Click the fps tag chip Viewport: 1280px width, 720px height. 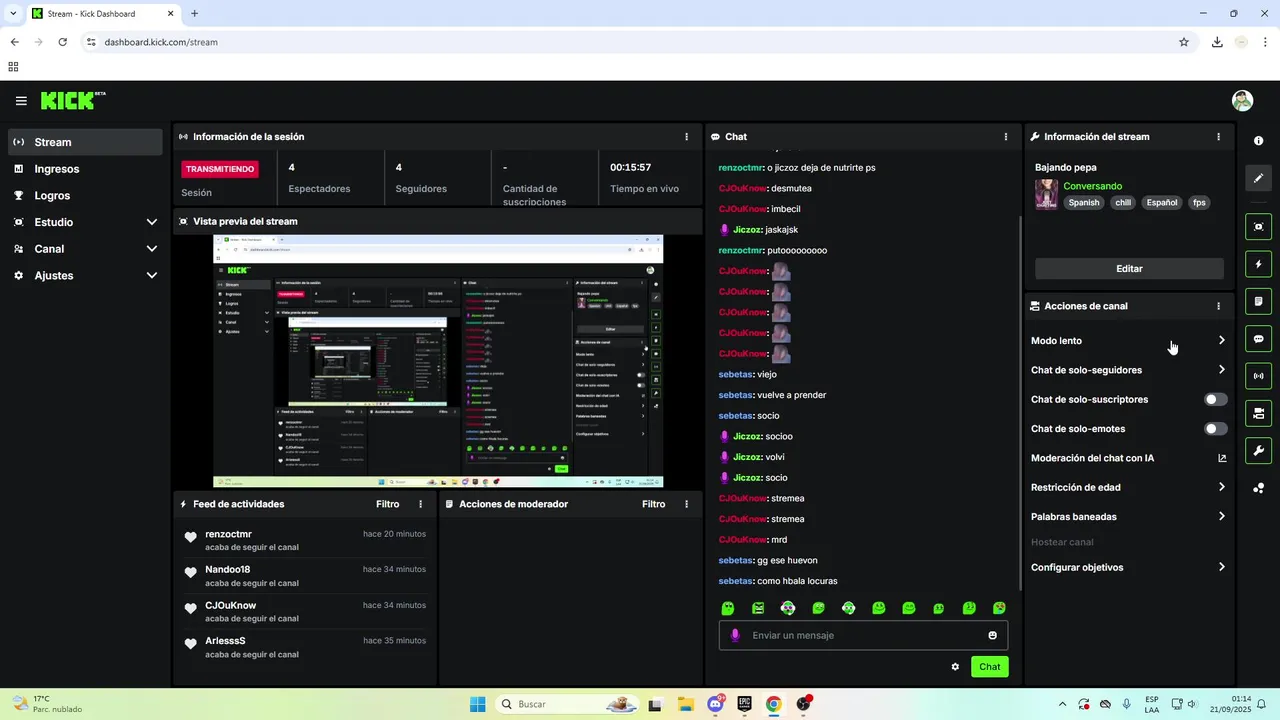pos(1199,202)
